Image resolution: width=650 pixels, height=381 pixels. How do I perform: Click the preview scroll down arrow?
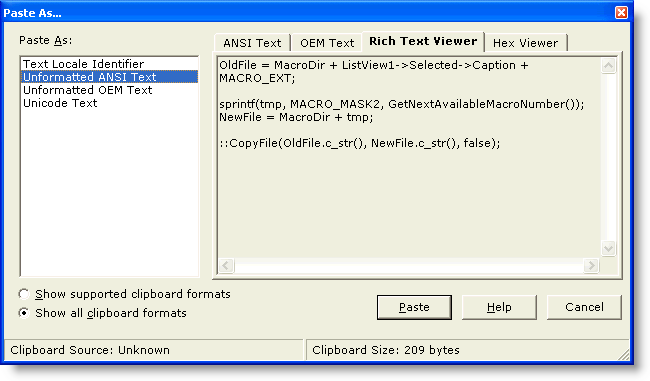click(x=608, y=249)
